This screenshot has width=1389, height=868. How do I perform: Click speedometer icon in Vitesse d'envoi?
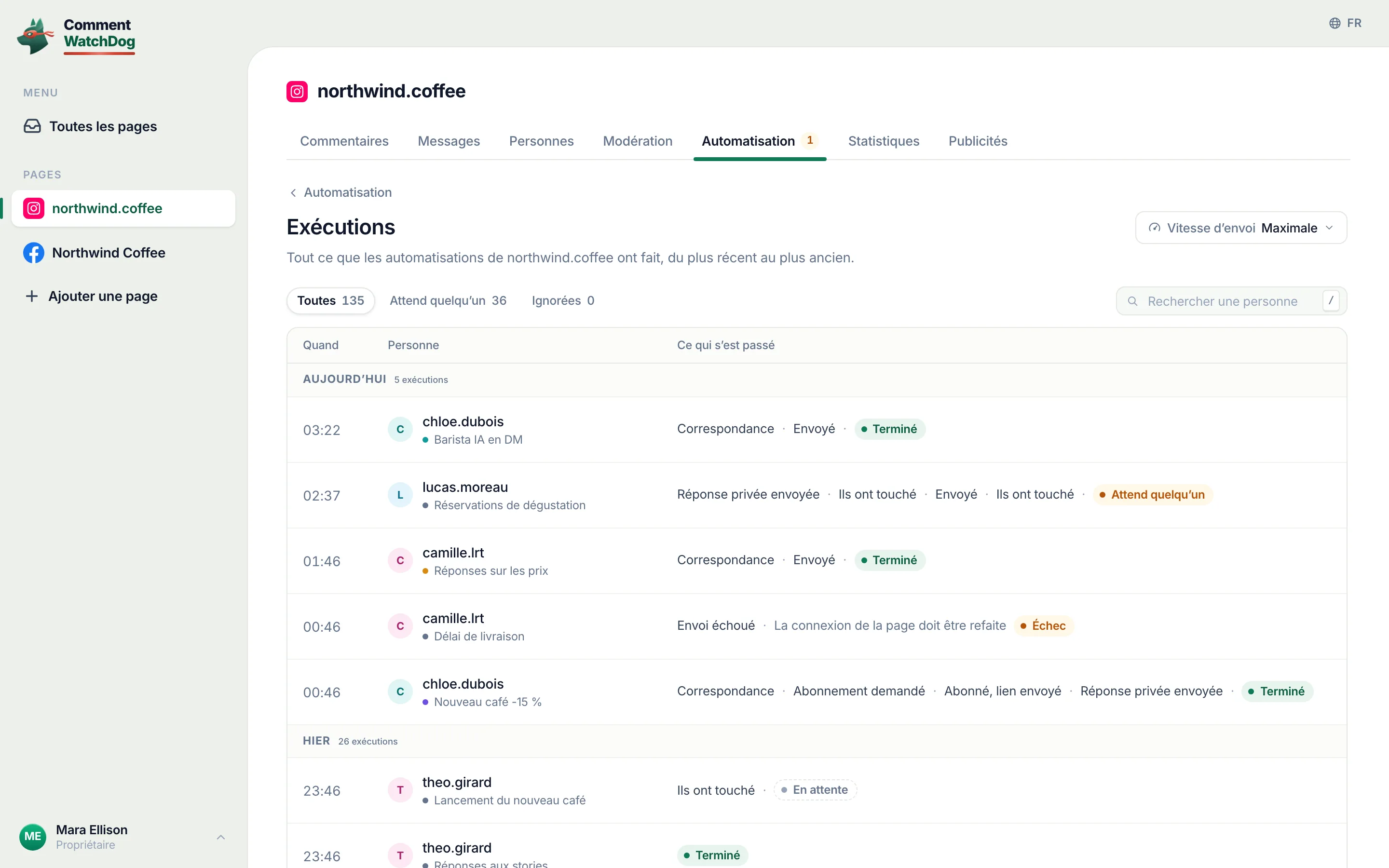click(1154, 228)
